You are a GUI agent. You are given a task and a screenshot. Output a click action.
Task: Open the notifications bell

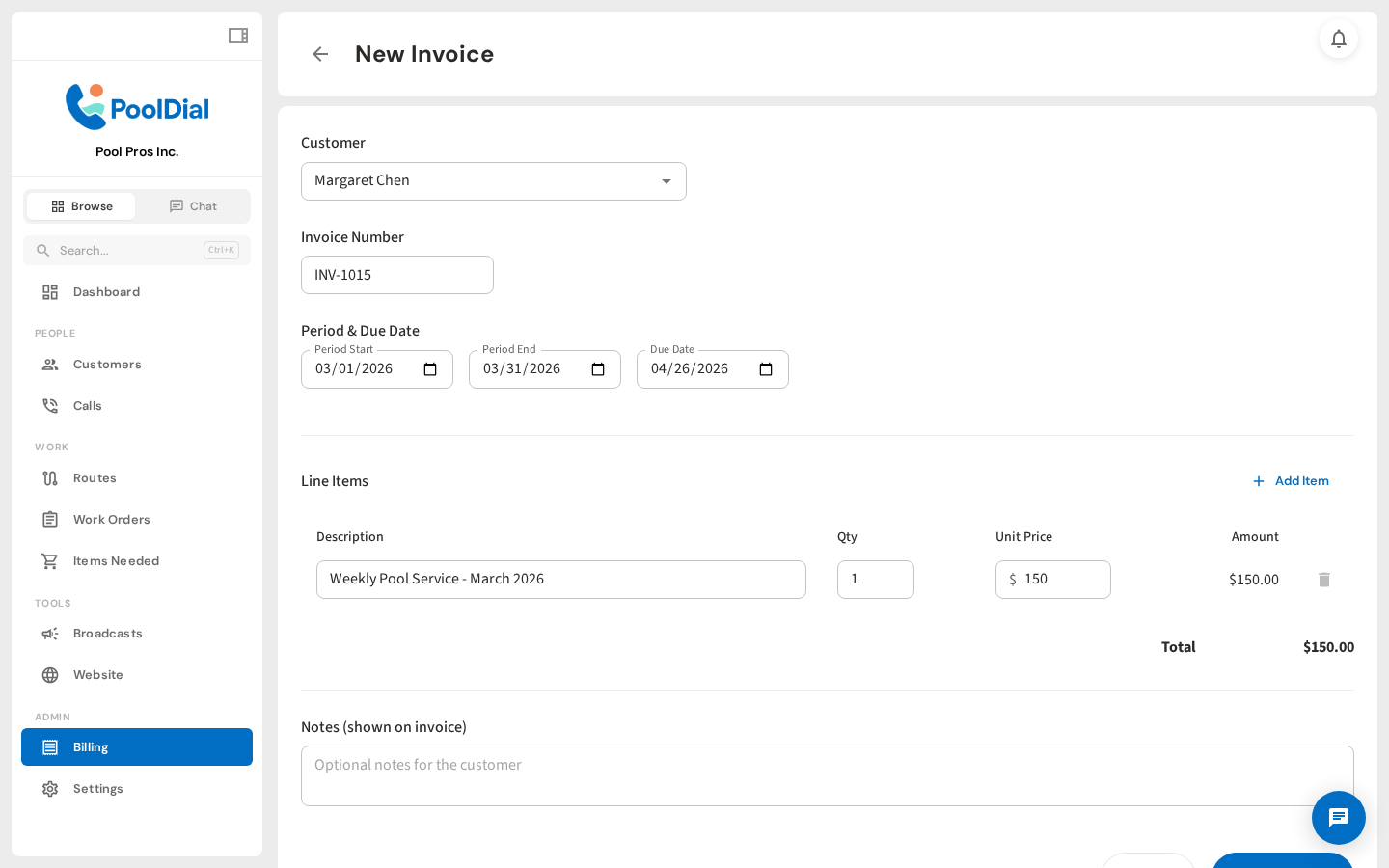[1339, 40]
